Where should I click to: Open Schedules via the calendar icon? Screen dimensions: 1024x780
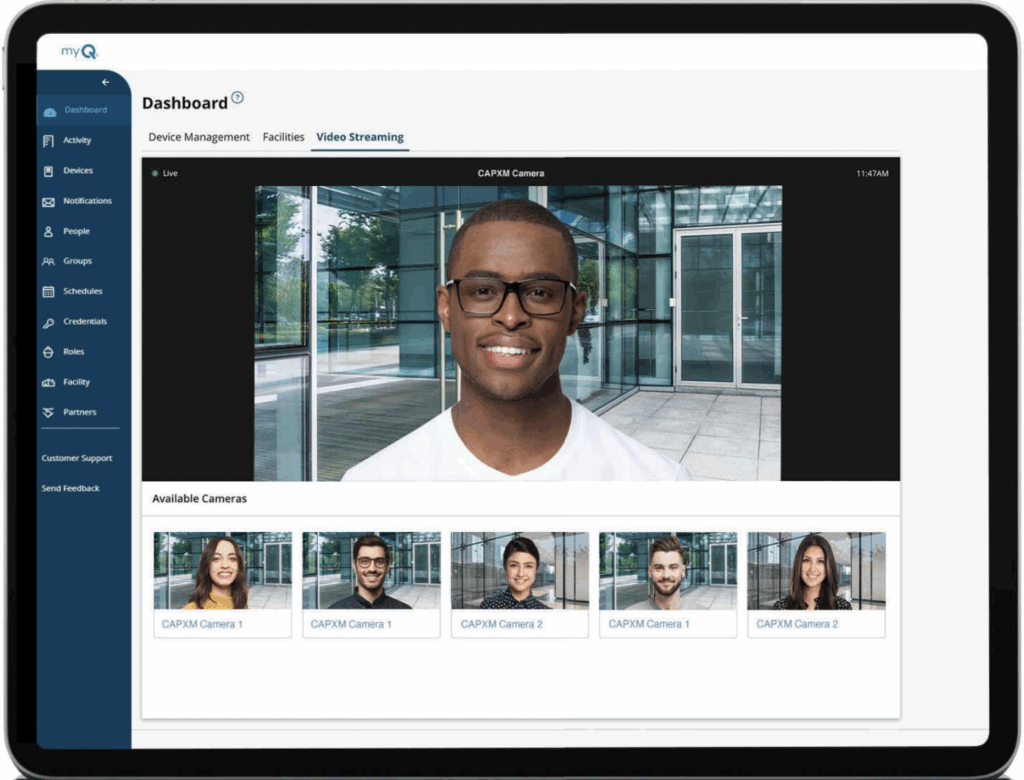coord(48,292)
